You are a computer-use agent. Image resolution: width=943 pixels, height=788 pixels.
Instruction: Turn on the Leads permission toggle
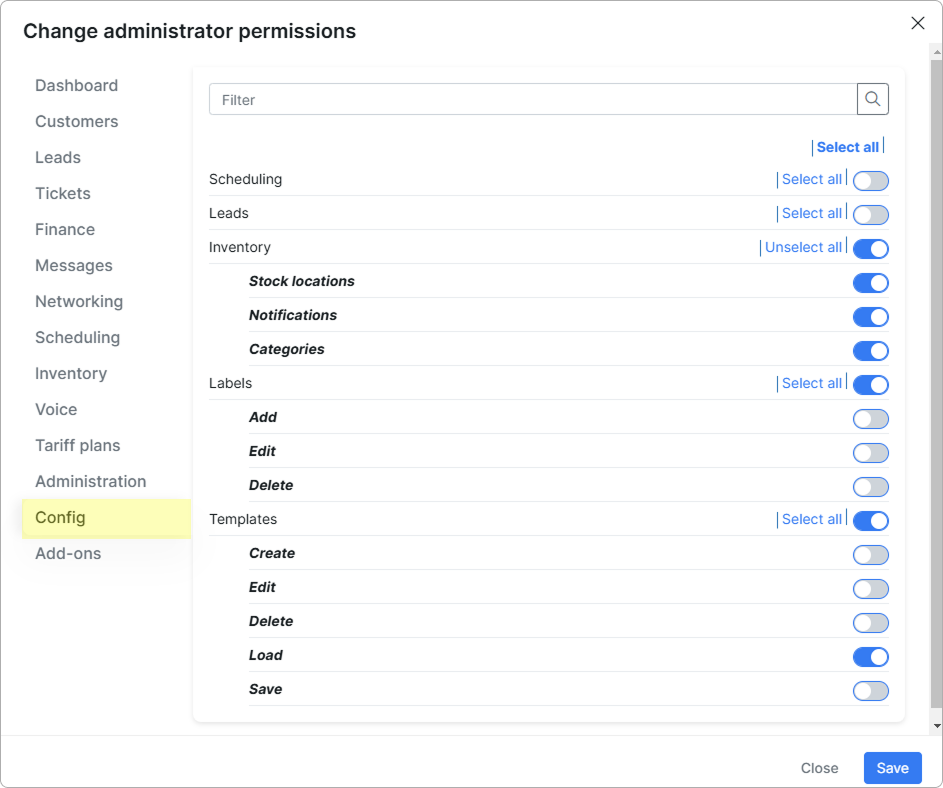click(x=870, y=215)
